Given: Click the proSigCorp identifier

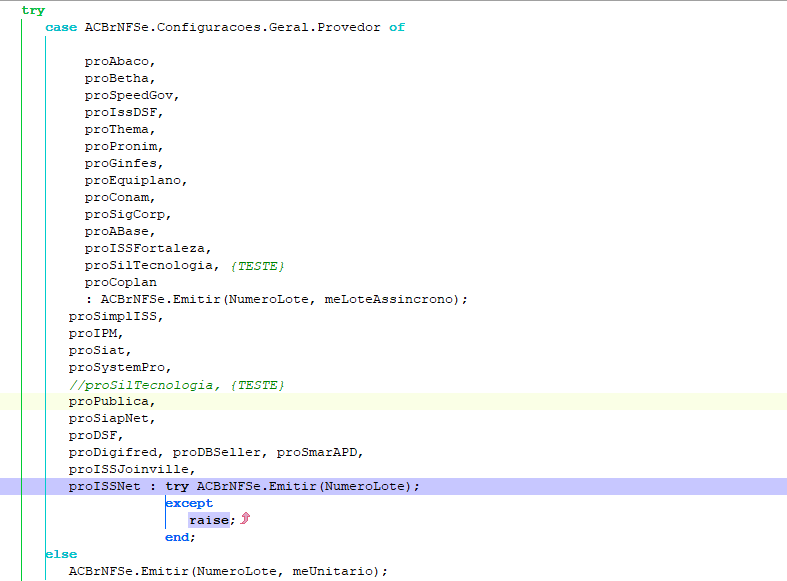Looking at the screenshot, I should (x=125, y=215).
